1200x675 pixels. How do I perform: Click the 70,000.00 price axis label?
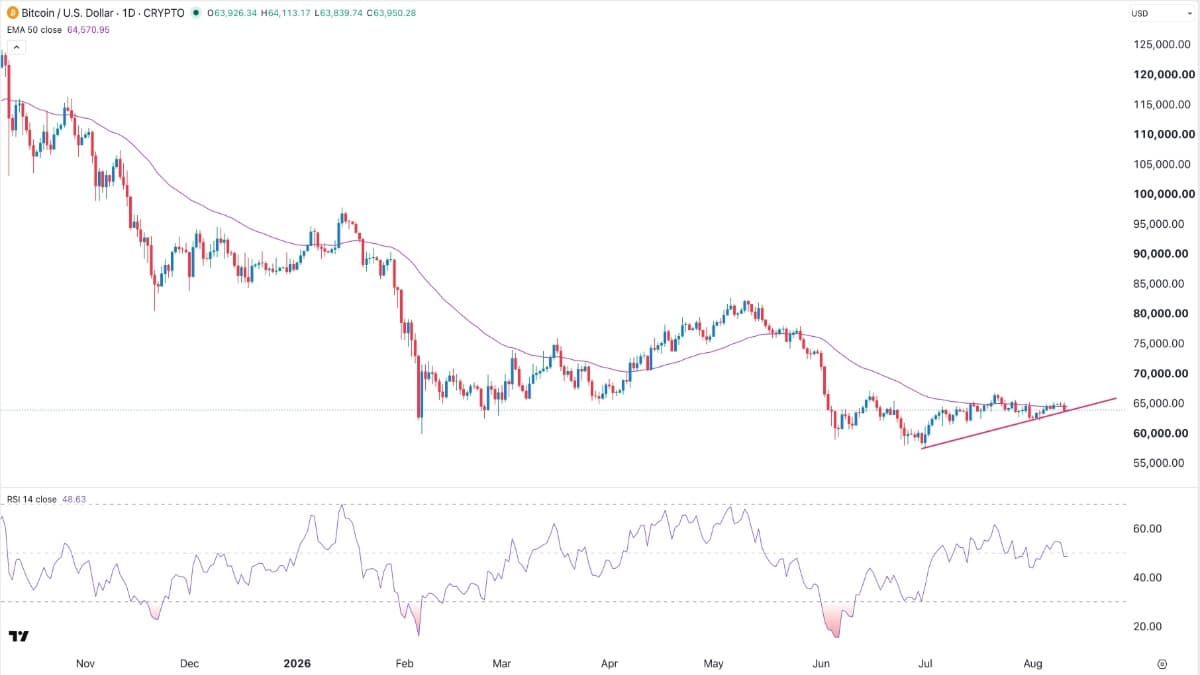(1163, 374)
